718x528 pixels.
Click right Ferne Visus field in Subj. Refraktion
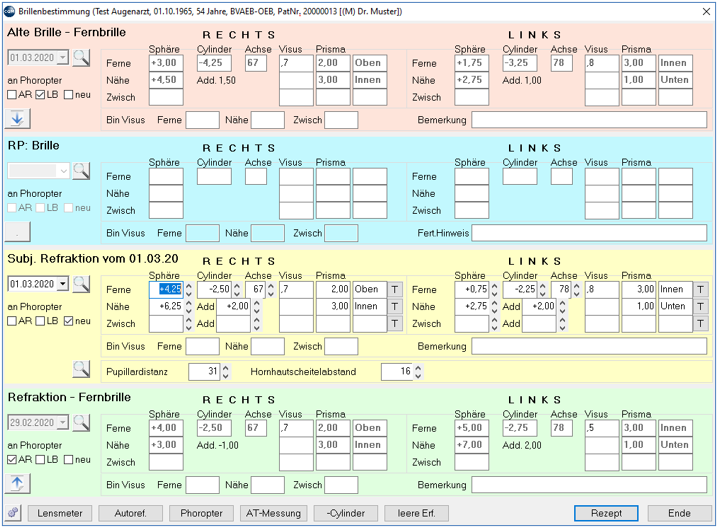(296, 289)
